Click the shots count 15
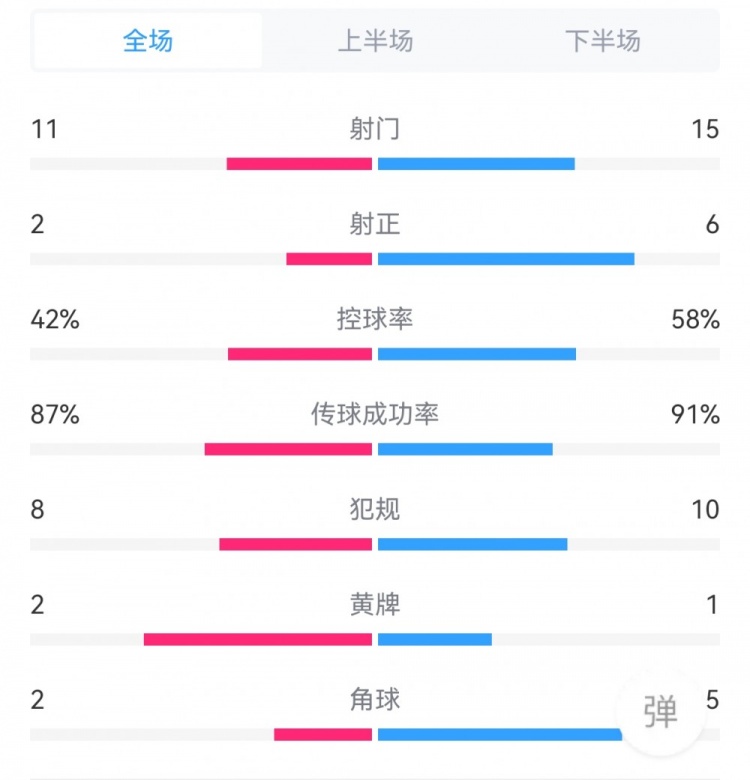The width and height of the screenshot is (750, 780). pos(705,129)
